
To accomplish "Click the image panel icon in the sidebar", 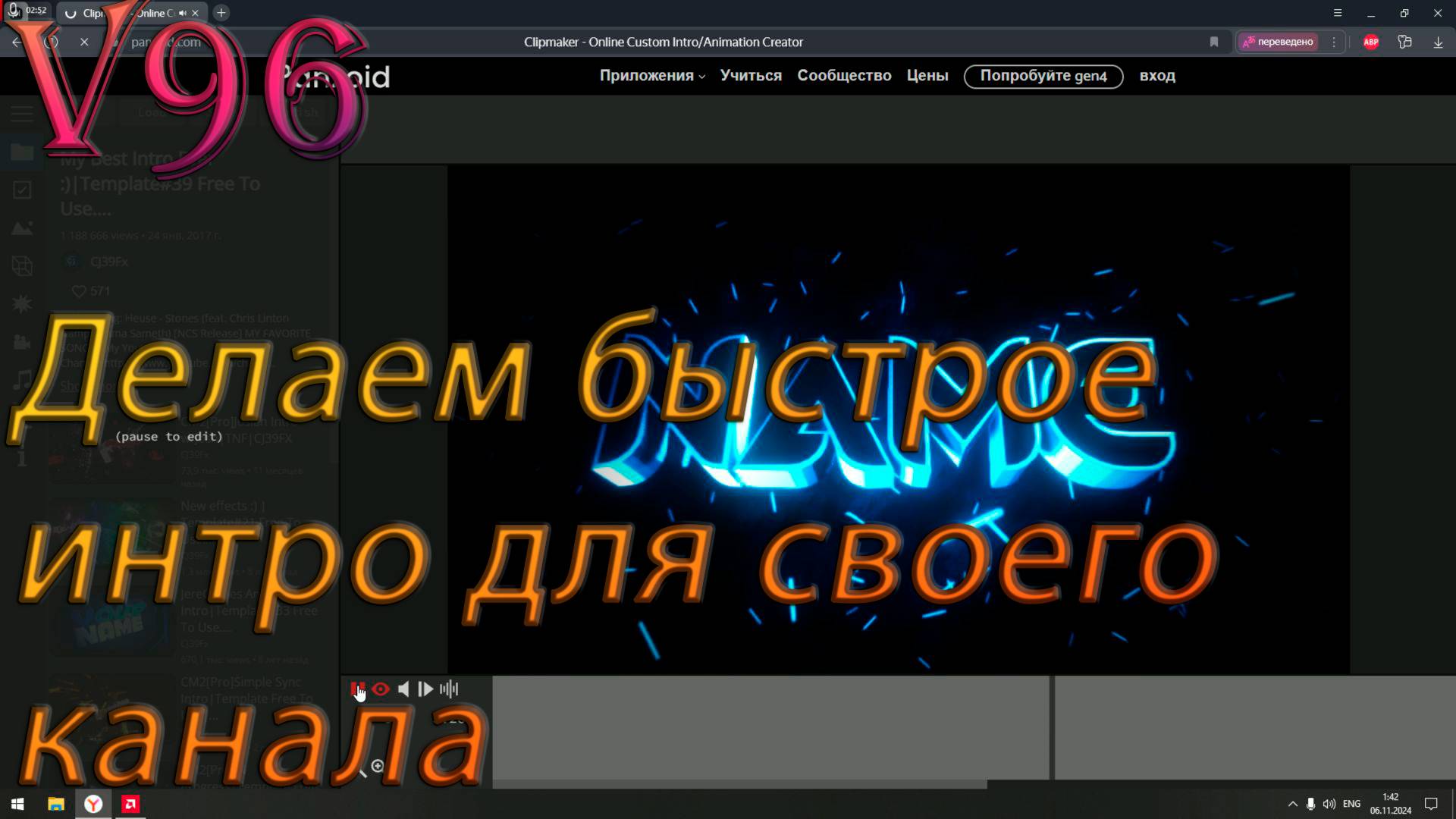I will pyautogui.click(x=21, y=227).
